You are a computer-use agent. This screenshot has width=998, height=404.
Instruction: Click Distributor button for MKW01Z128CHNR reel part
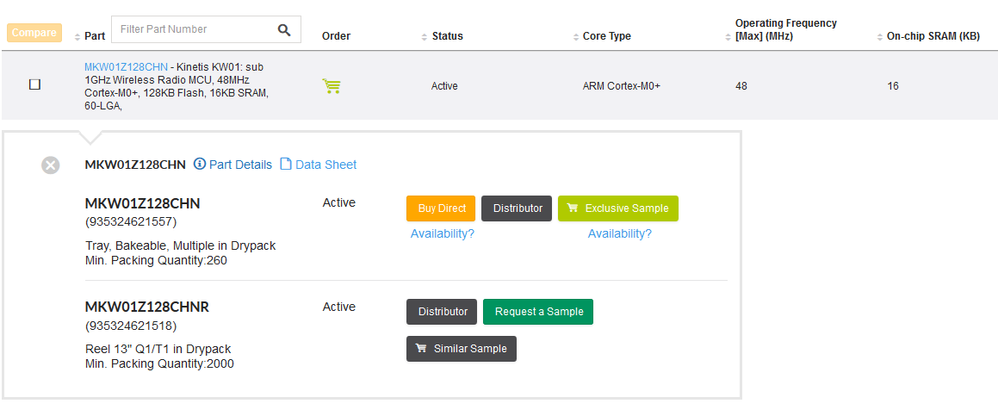441,312
